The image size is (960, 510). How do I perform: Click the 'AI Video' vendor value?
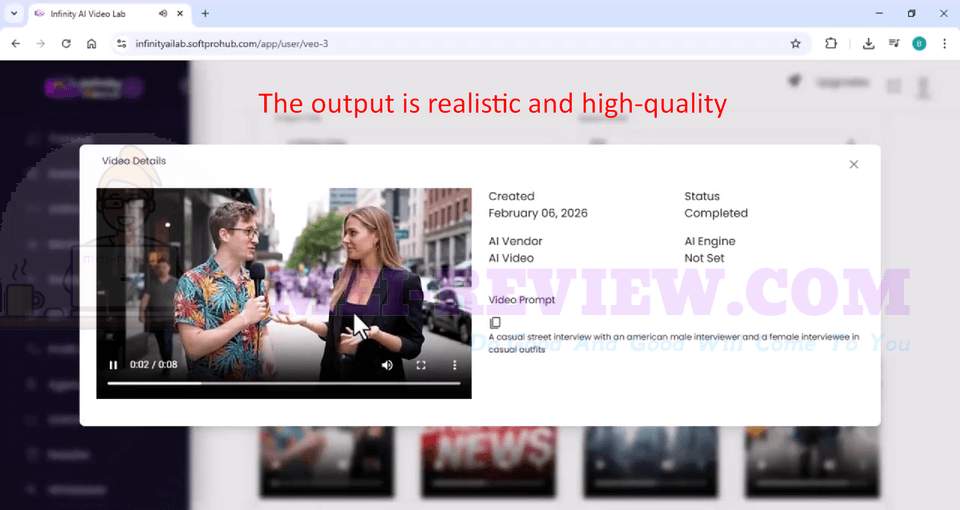point(511,258)
